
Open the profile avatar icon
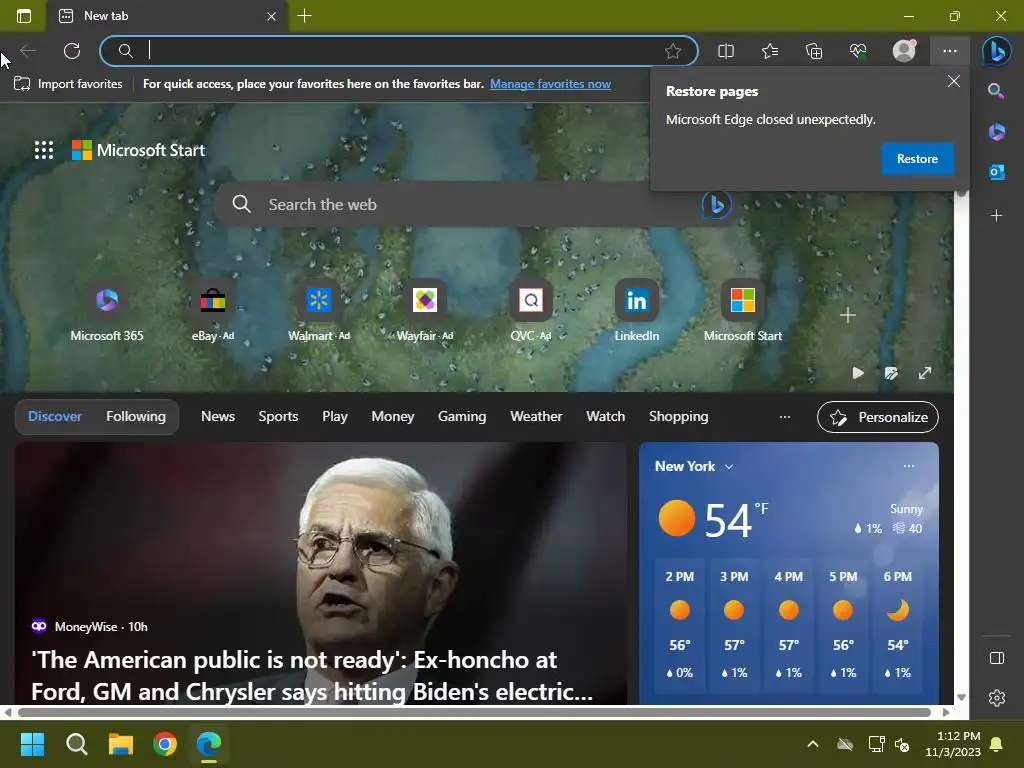click(904, 50)
